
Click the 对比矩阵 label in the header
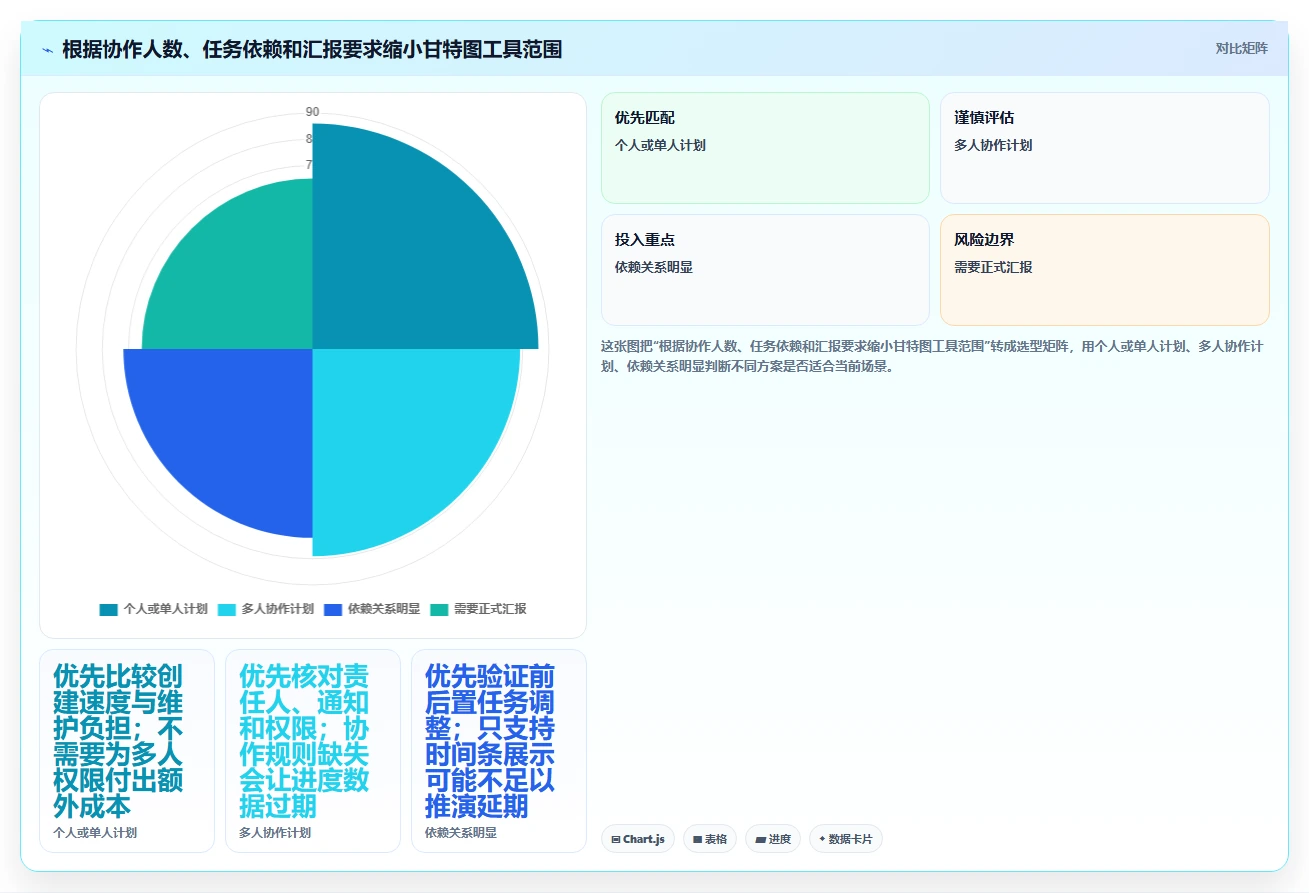(x=1241, y=48)
